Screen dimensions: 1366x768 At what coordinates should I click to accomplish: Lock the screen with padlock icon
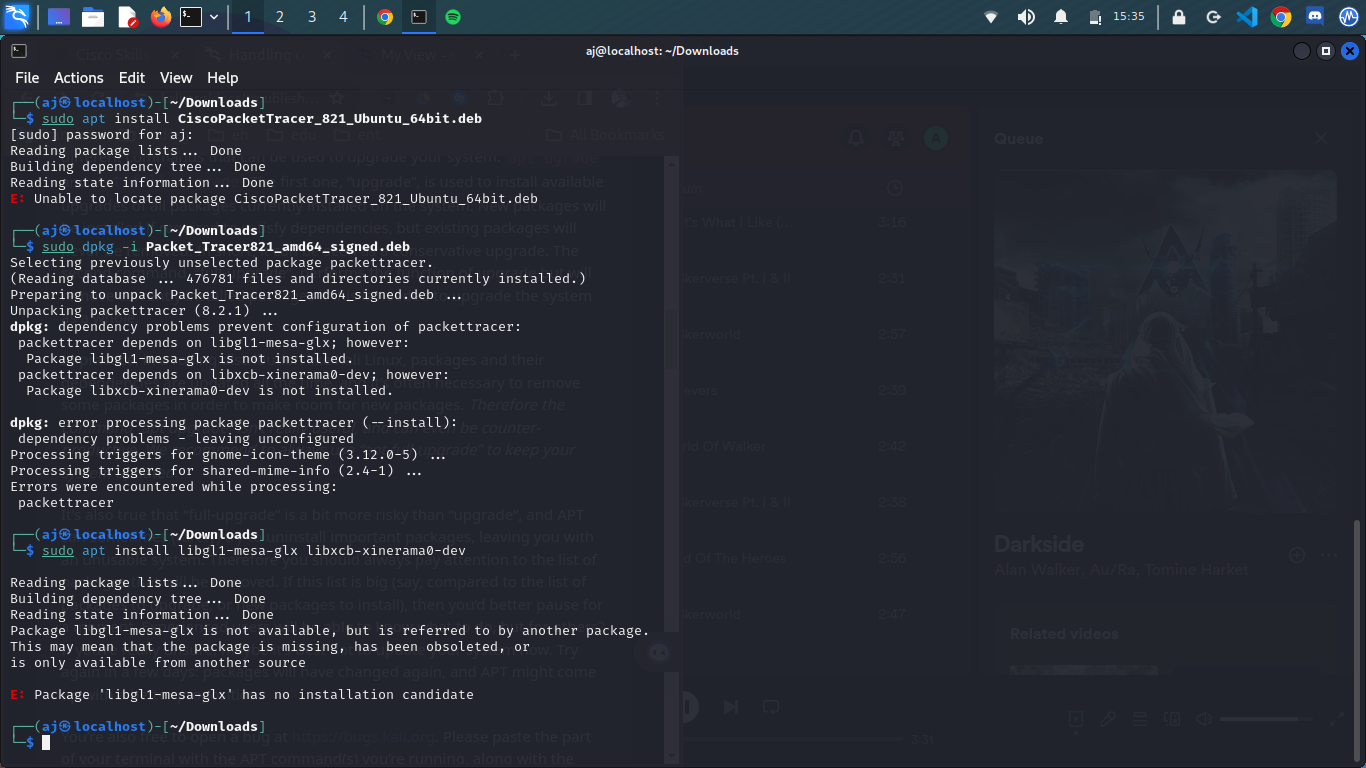pos(1179,17)
